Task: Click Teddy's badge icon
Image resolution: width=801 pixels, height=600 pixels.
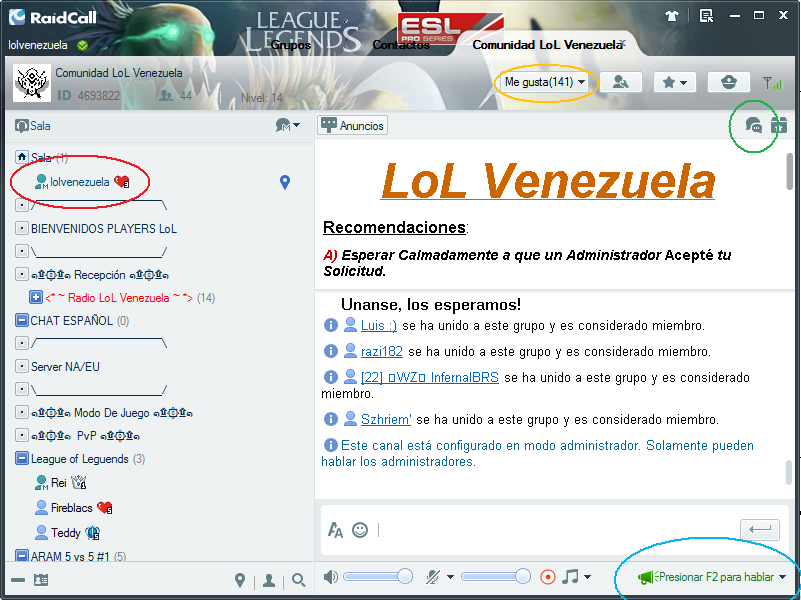Action: 92,533
